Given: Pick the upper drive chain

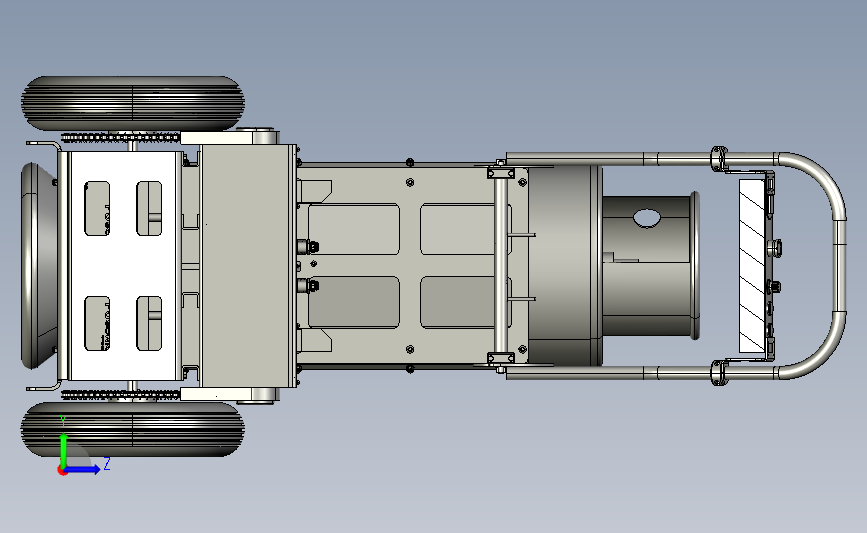Looking at the screenshot, I should click(120, 137).
